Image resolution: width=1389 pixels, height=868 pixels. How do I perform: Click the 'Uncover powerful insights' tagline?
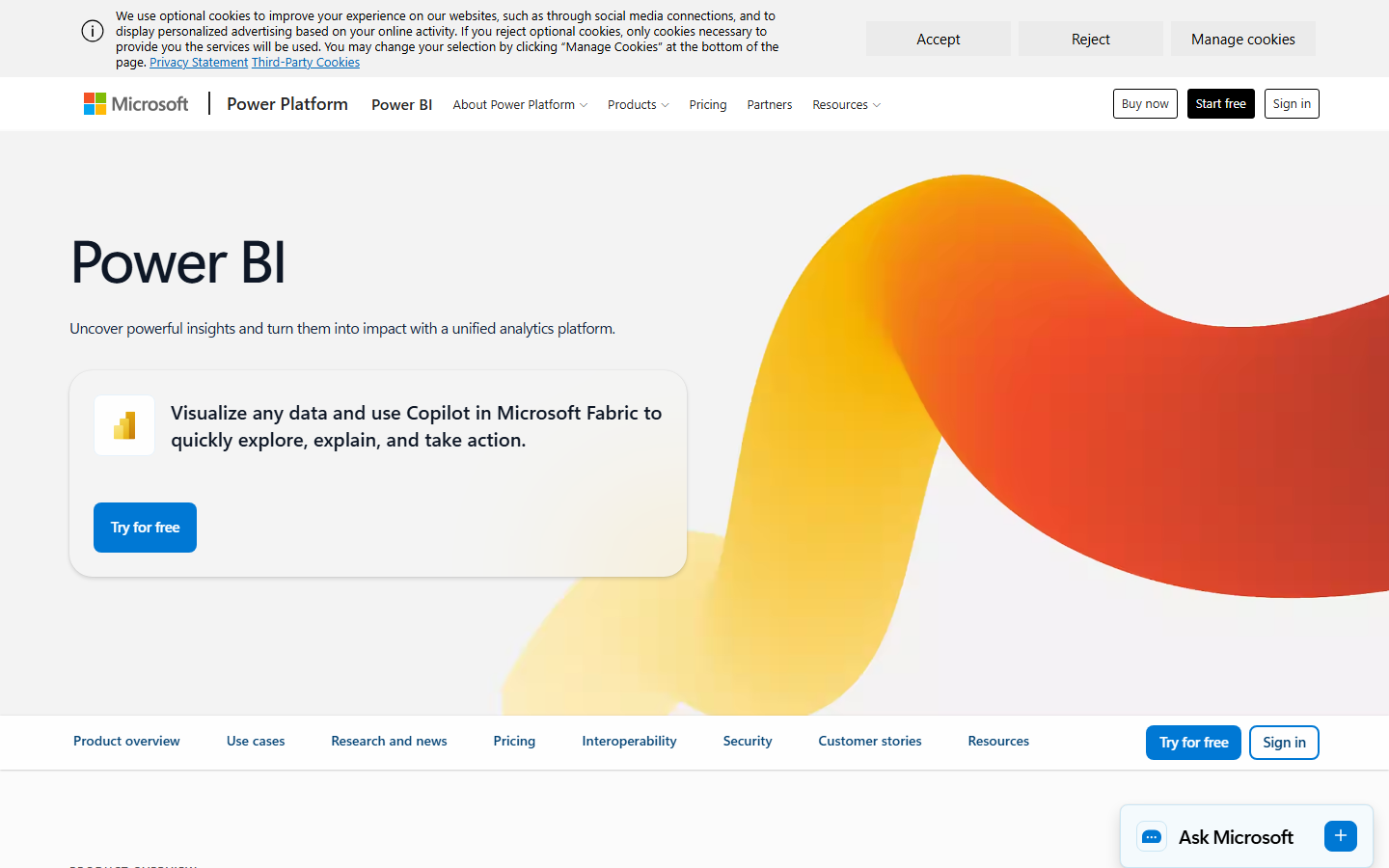pyautogui.click(x=342, y=329)
